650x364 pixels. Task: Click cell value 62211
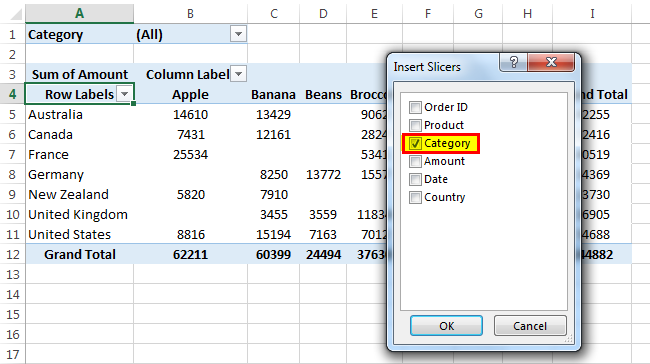tap(190, 254)
